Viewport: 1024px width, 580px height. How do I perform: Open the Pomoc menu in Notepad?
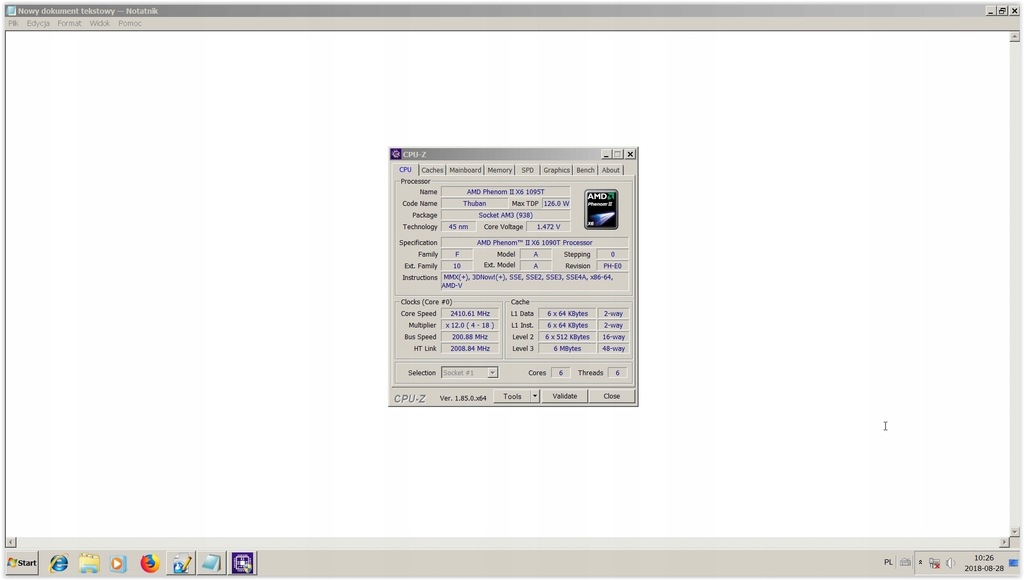[x=130, y=23]
